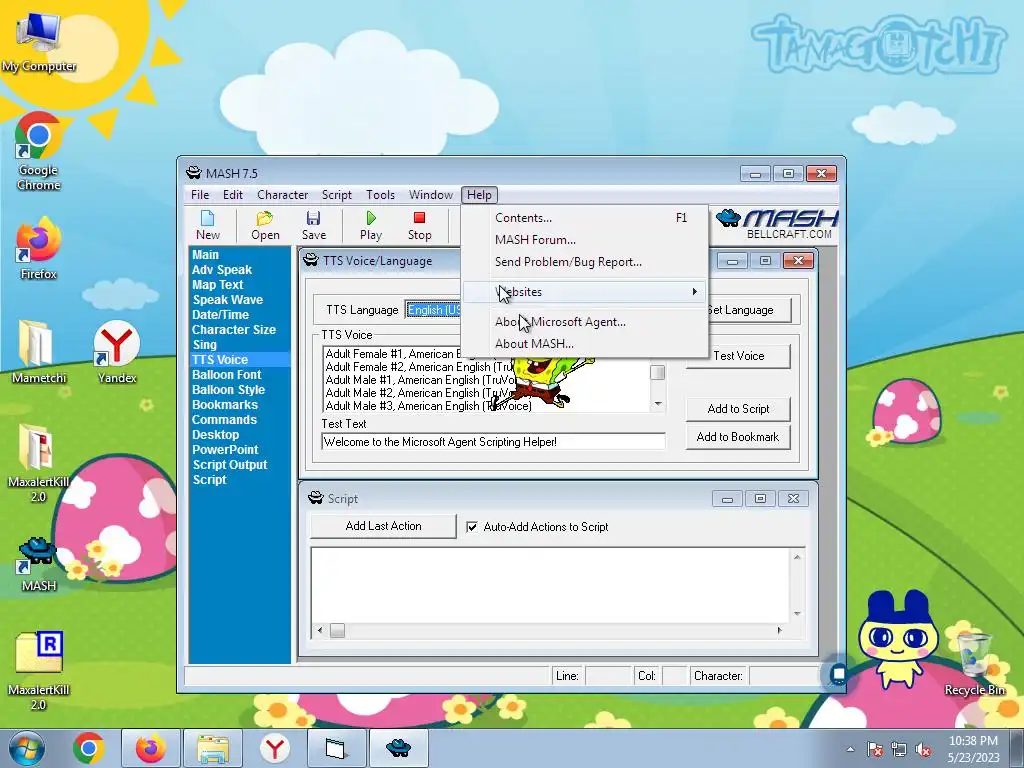Click the script area scroll-left arrow

(x=319, y=630)
